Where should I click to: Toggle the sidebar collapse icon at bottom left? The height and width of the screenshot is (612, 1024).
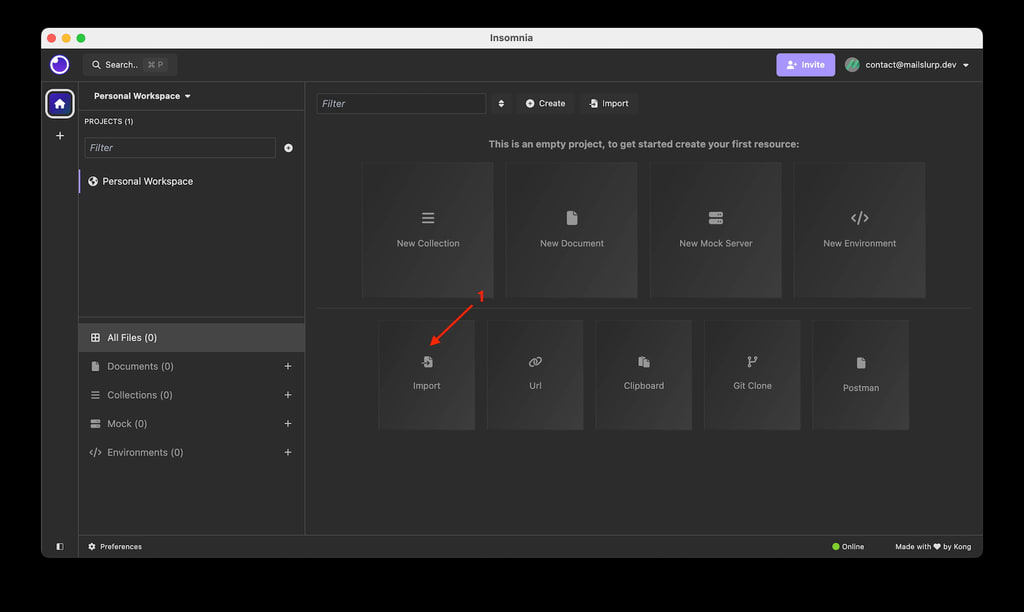(x=59, y=547)
